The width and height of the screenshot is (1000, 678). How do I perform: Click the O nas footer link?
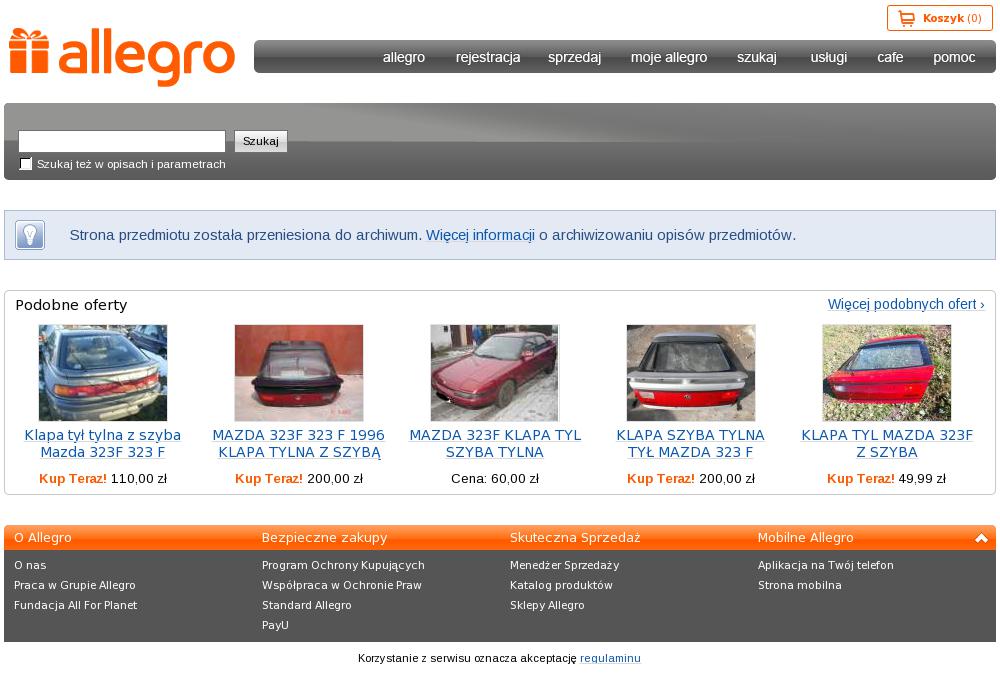[30, 565]
